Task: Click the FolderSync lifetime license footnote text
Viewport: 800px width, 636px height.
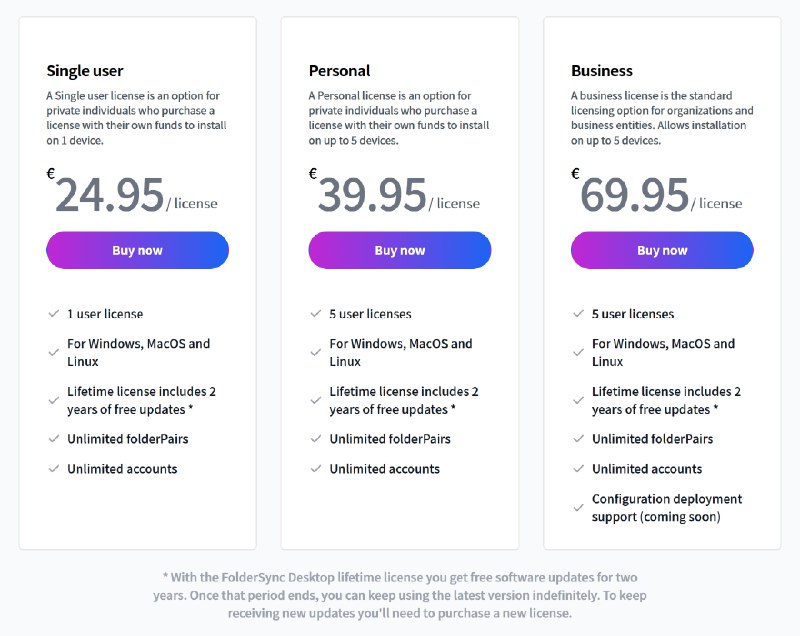Action: [x=399, y=595]
